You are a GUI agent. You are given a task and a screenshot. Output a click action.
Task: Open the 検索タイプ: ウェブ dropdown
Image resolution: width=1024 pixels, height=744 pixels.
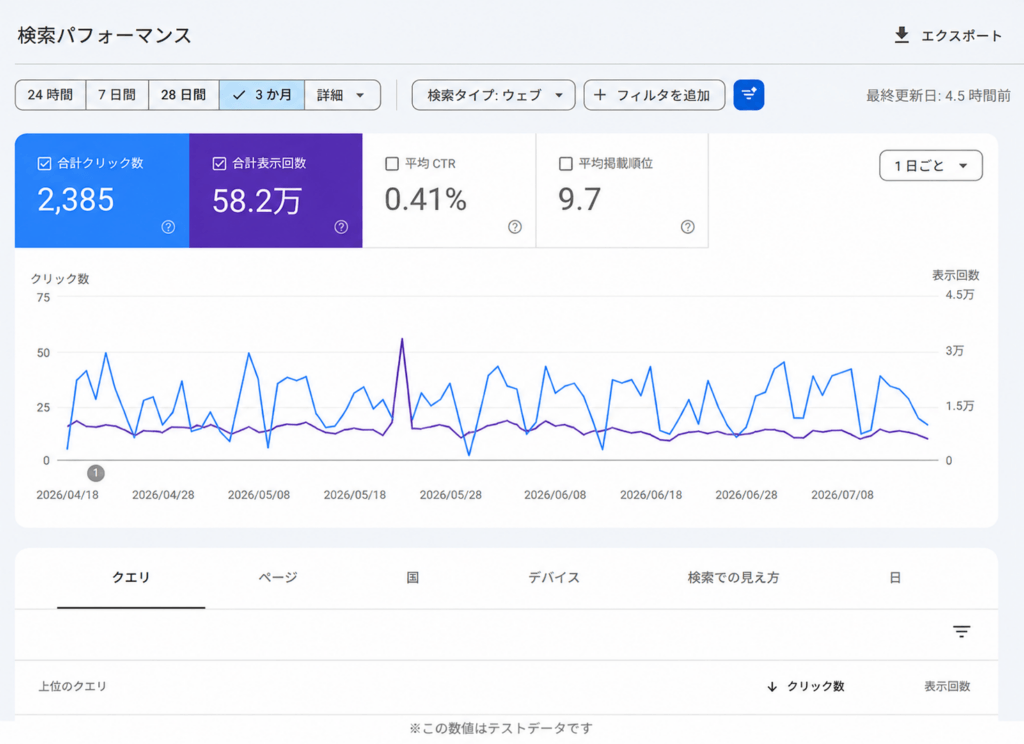point(493,95)
